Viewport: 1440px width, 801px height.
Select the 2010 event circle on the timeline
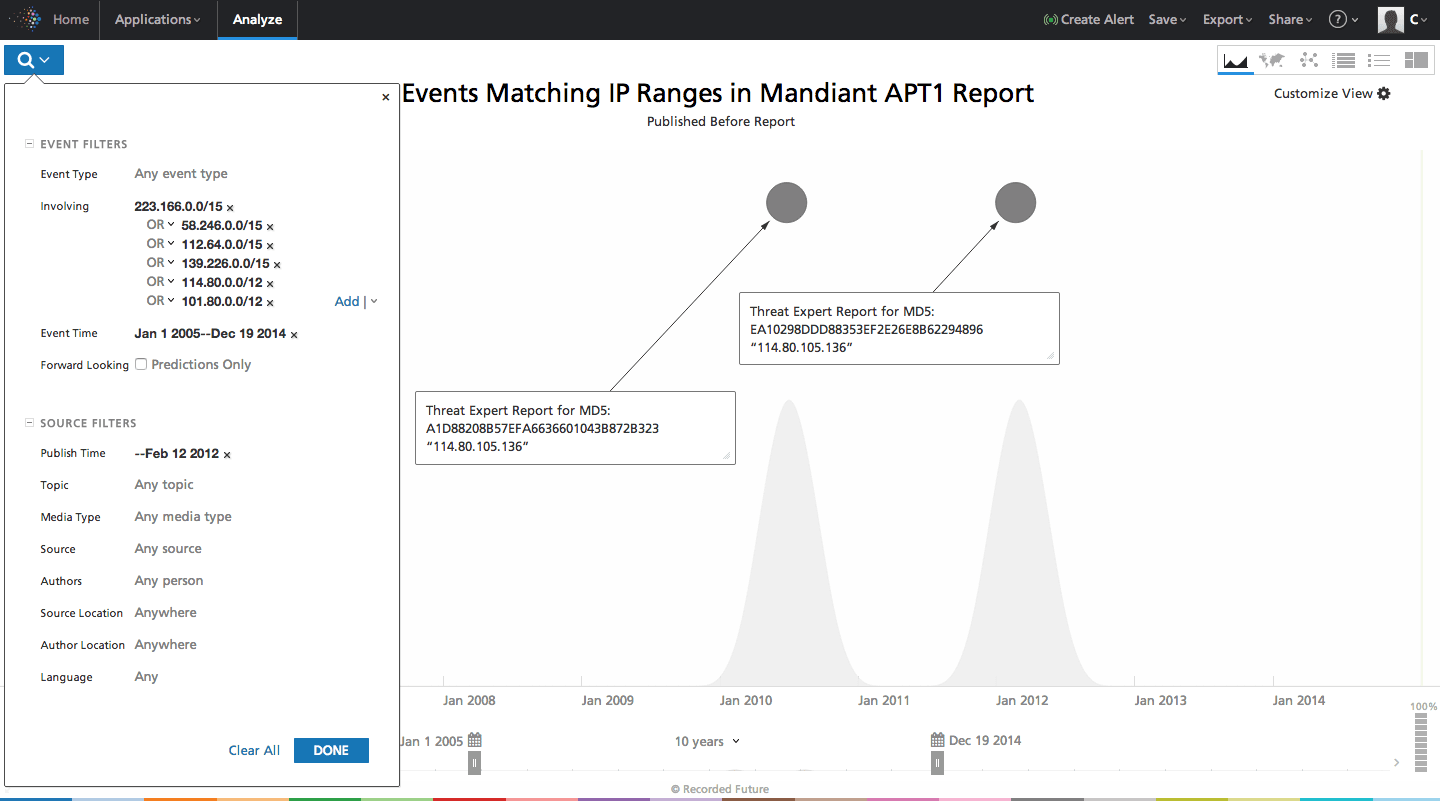(787, 203)
